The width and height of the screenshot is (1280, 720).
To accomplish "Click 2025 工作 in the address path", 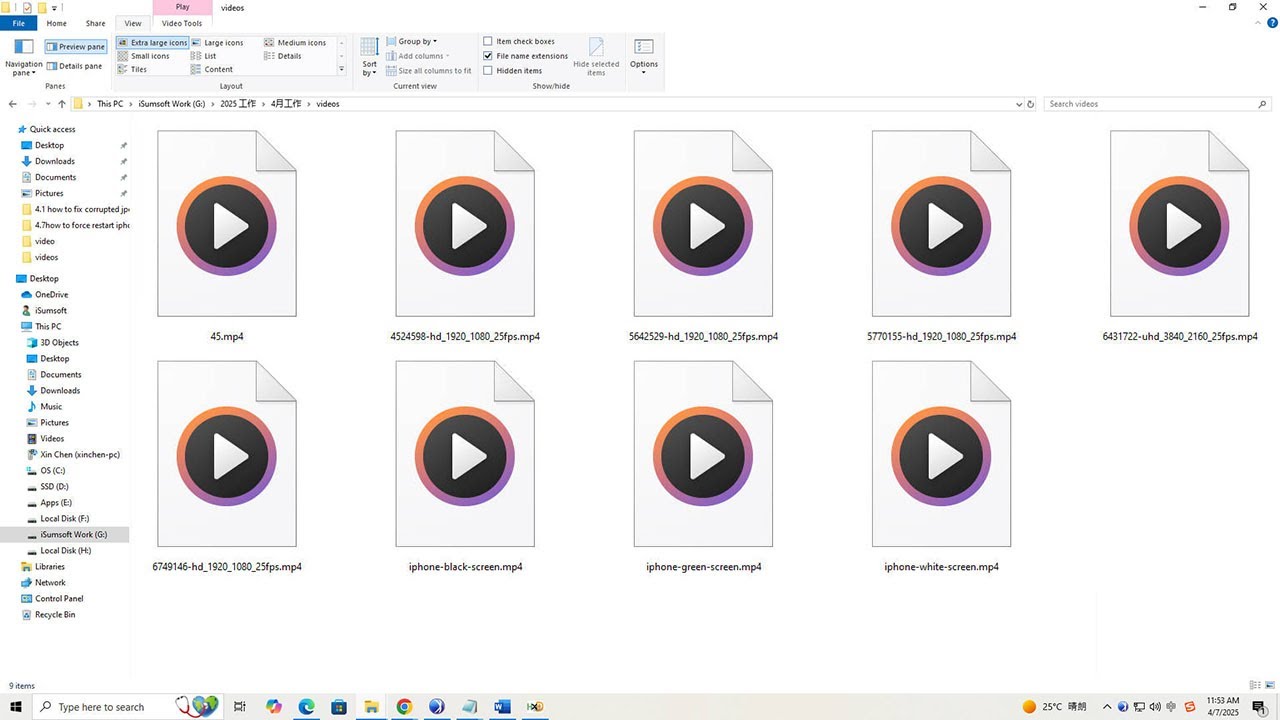I will pyautogui.click(x=238, y=104).
